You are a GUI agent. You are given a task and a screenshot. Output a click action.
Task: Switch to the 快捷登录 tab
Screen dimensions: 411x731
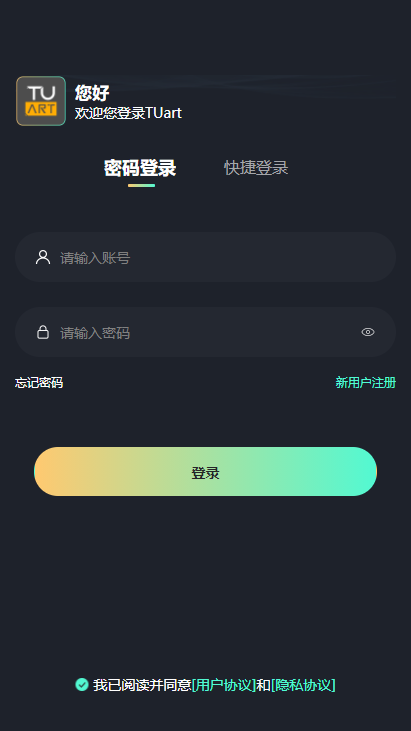coord(256,168)
